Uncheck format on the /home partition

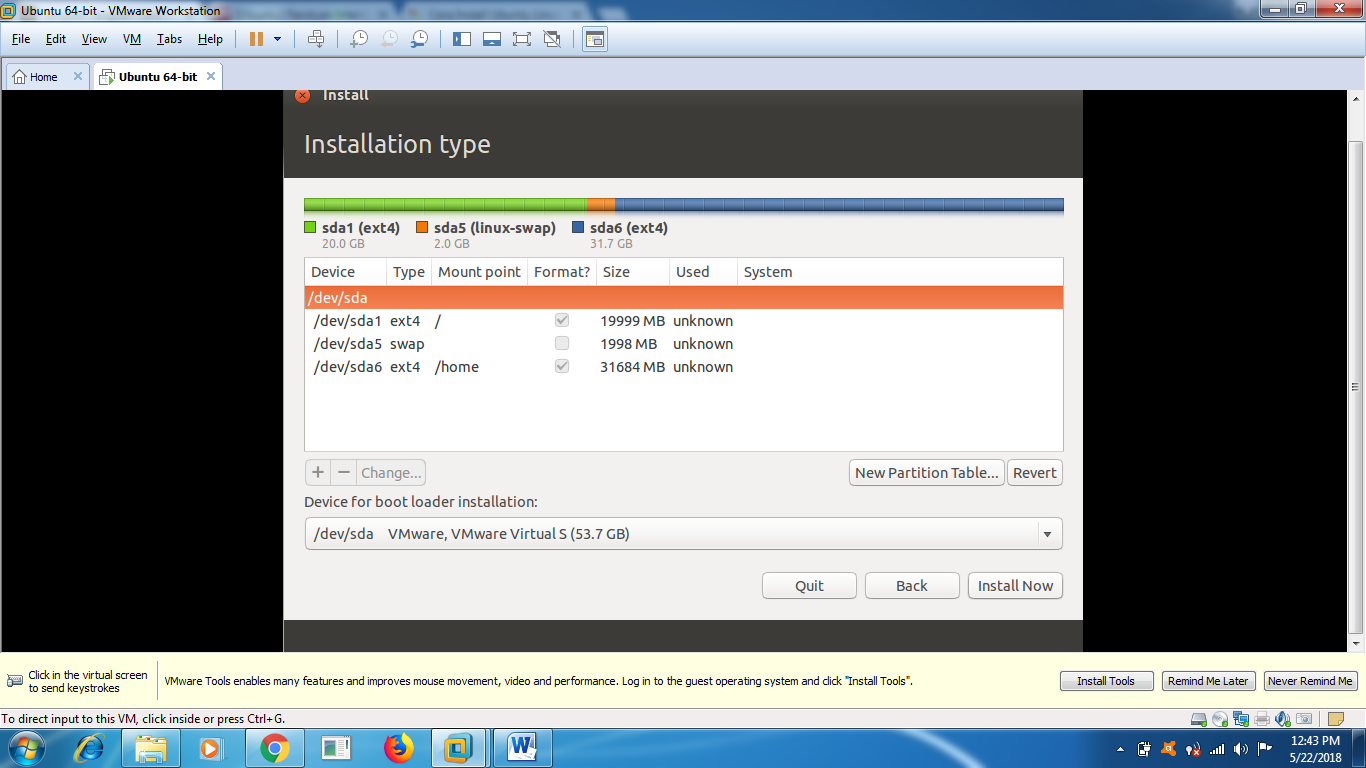[x=561, y=366]
